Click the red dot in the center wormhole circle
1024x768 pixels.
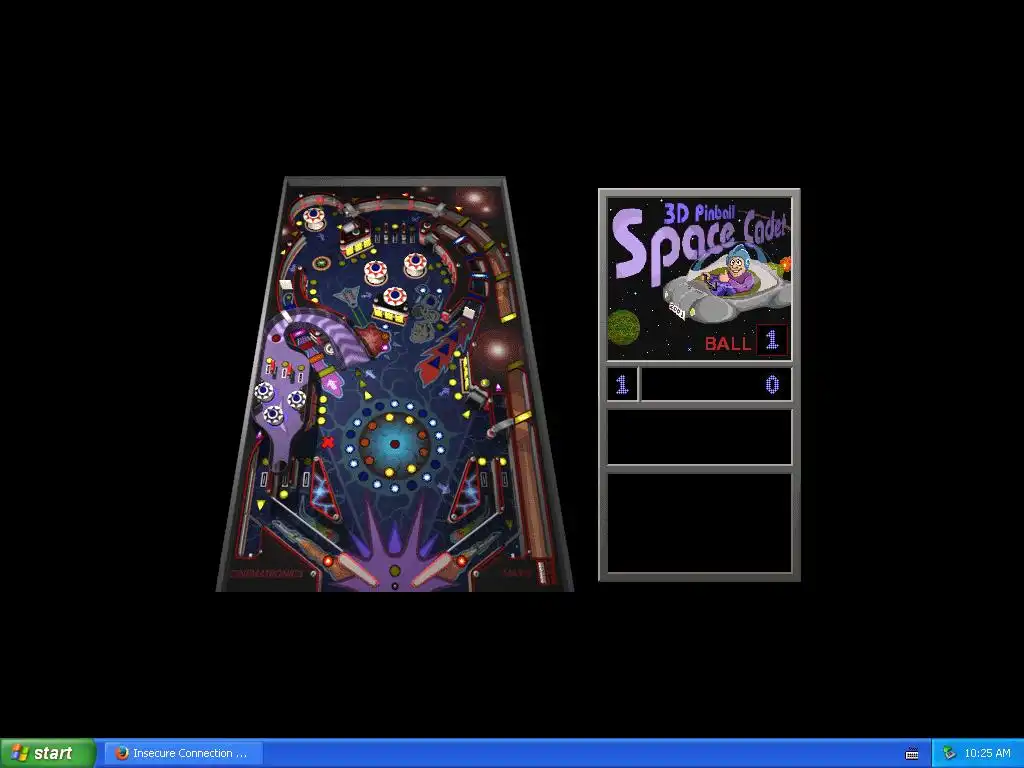pos(394,444)
